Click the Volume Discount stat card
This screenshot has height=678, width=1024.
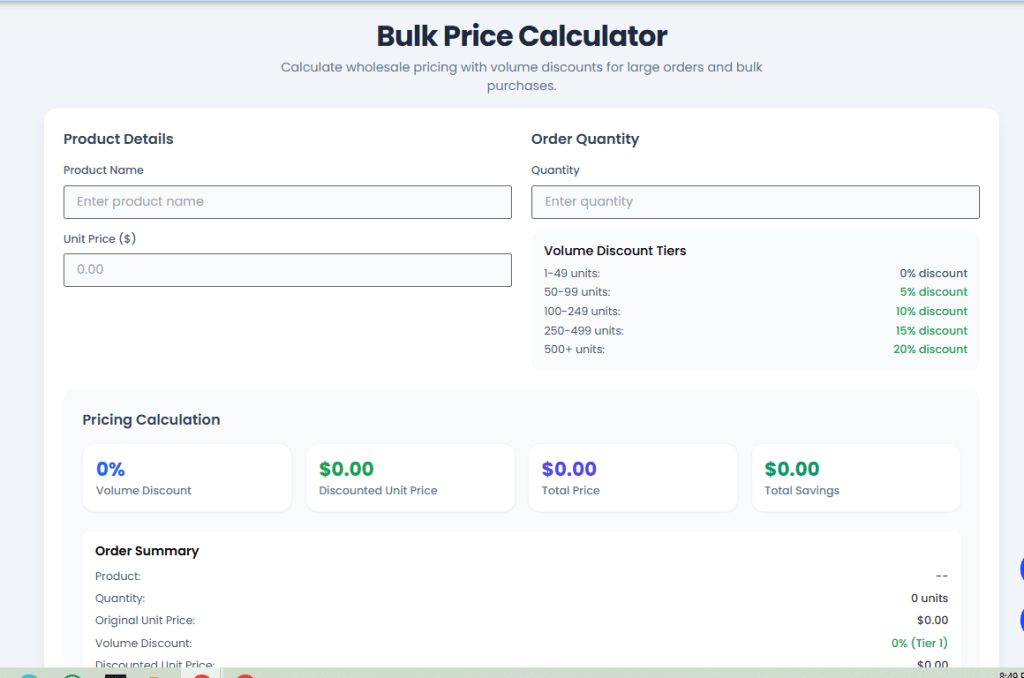(x=187, y=477)
